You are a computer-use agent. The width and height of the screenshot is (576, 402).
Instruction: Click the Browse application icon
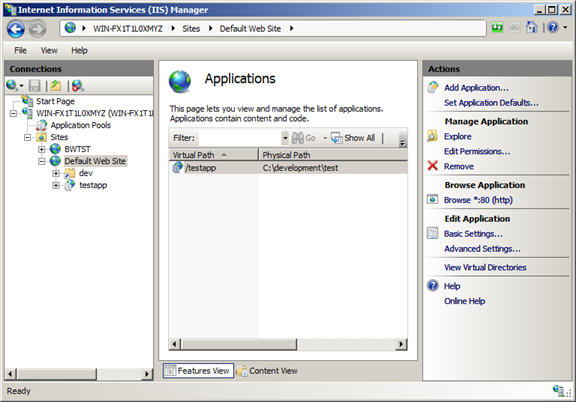click(x=432, y=199)
